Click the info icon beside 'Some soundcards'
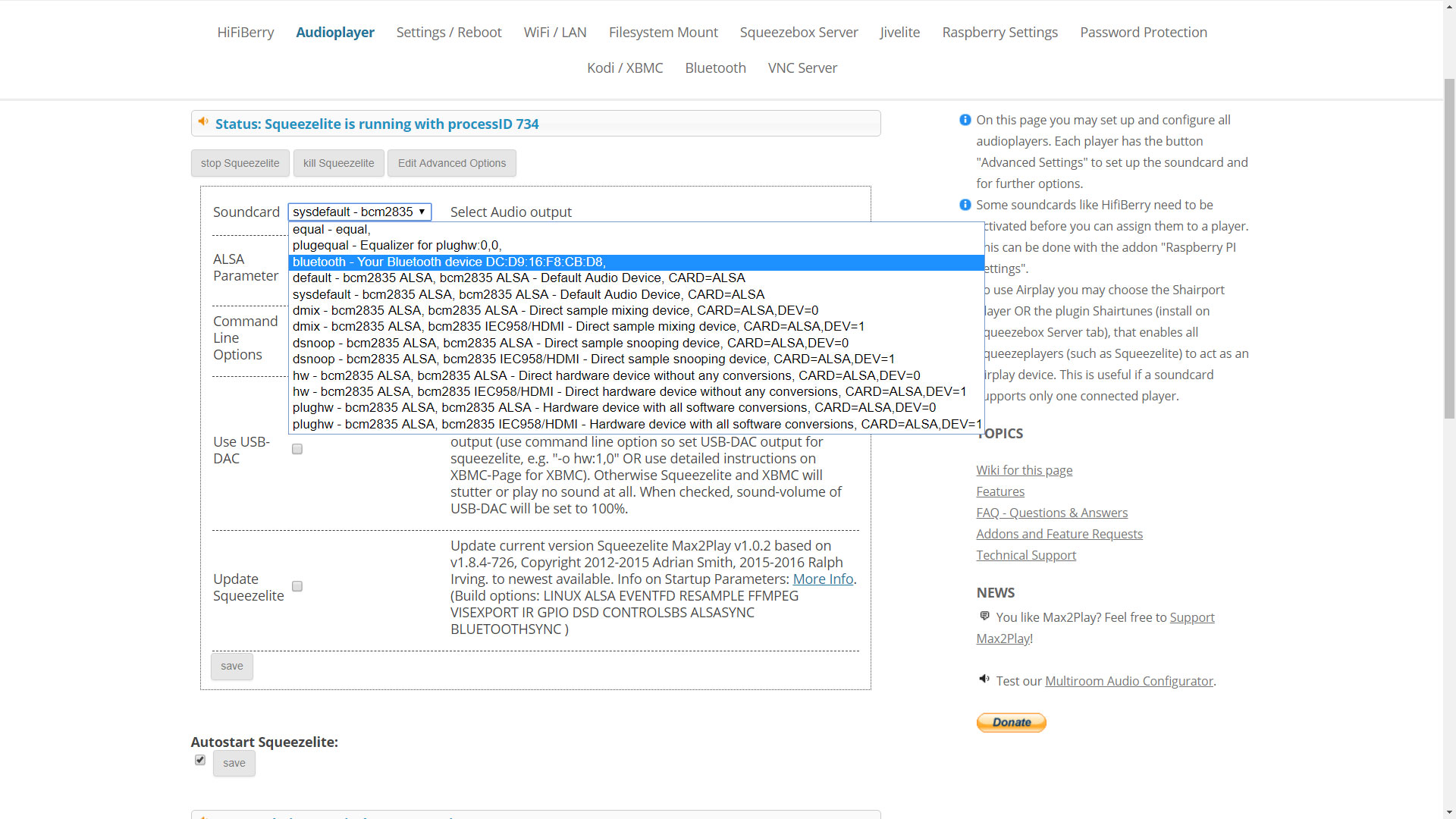This screenshot has height=819, width=1456. point(965,205)
